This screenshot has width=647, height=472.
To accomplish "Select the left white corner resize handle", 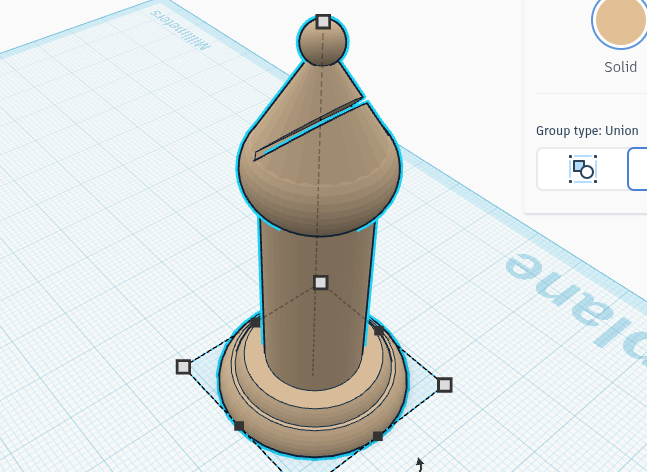I will (183, 367).
